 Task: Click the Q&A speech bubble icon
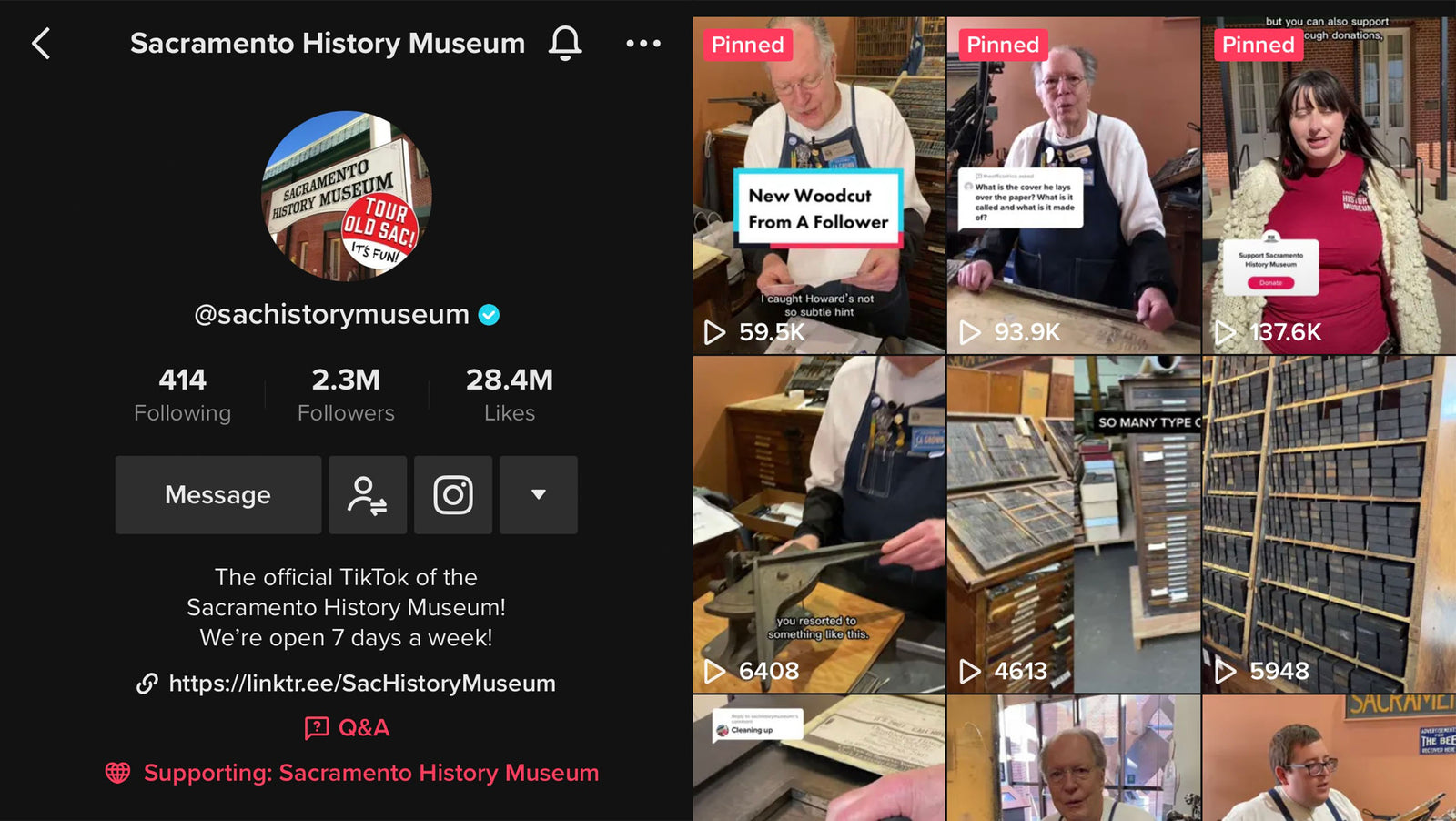coord(317,727)
